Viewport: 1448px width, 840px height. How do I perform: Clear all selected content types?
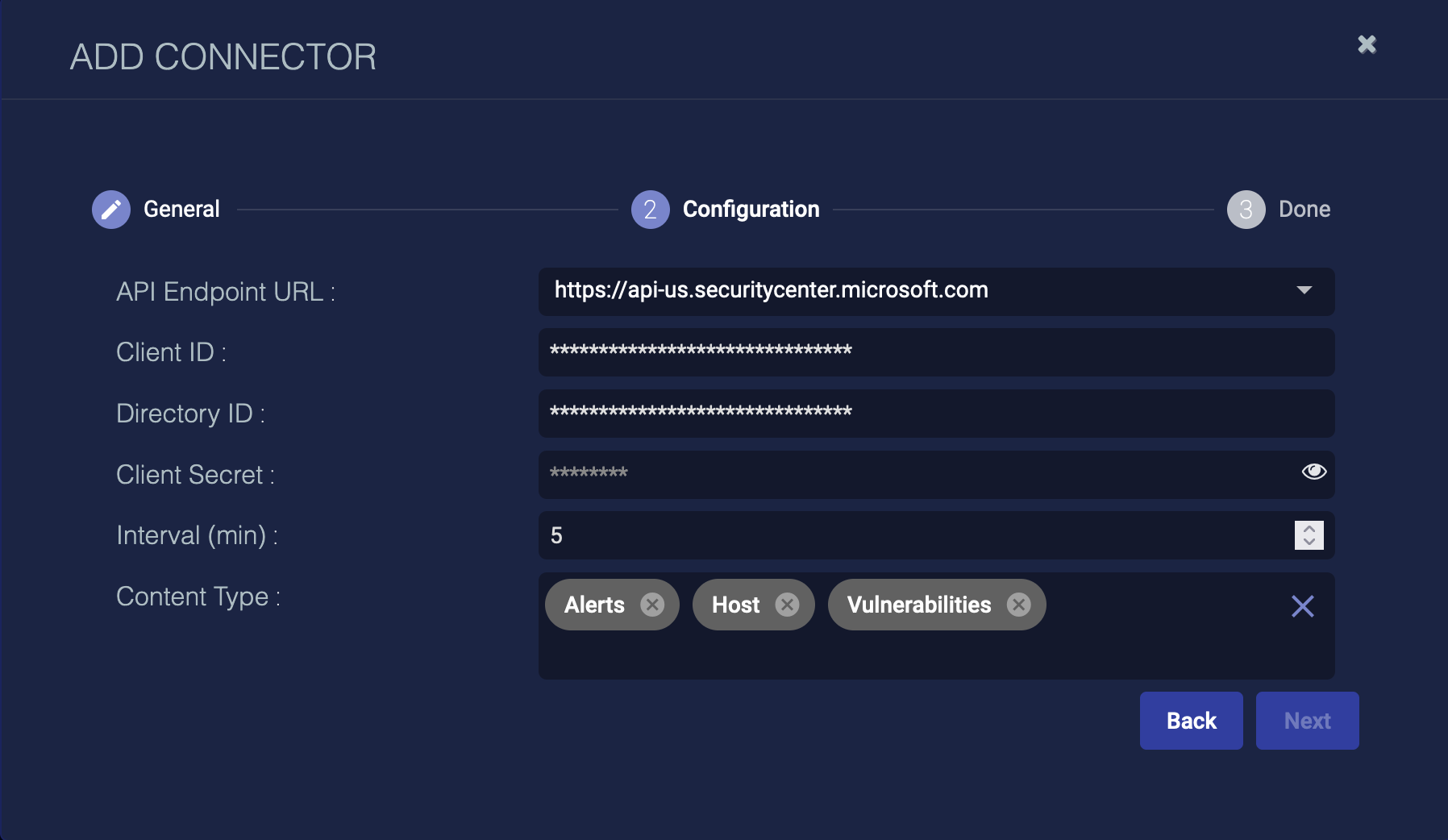pos(1302,606)
